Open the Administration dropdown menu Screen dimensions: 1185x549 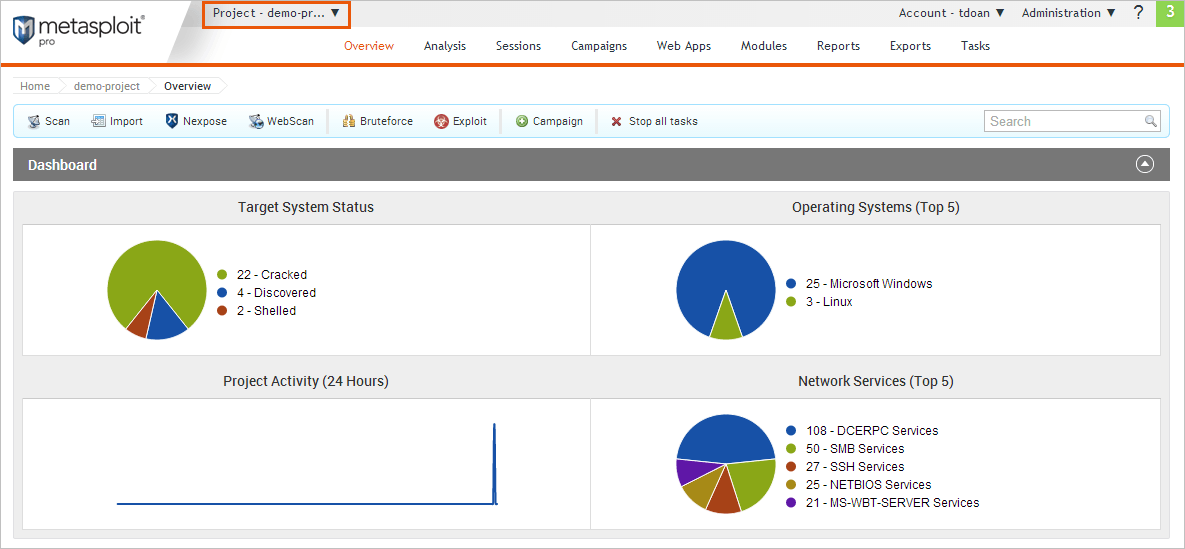(x=1068, y=13)
